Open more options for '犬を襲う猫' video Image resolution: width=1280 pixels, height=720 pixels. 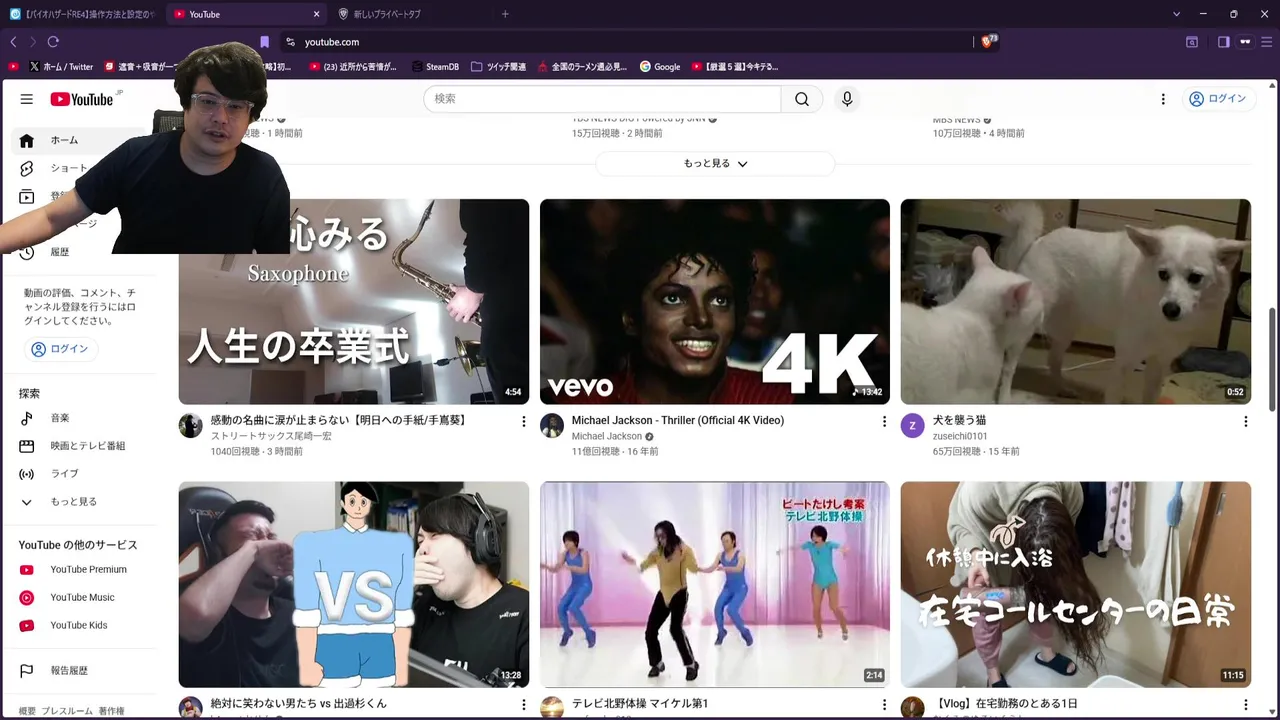[1245, 422]
